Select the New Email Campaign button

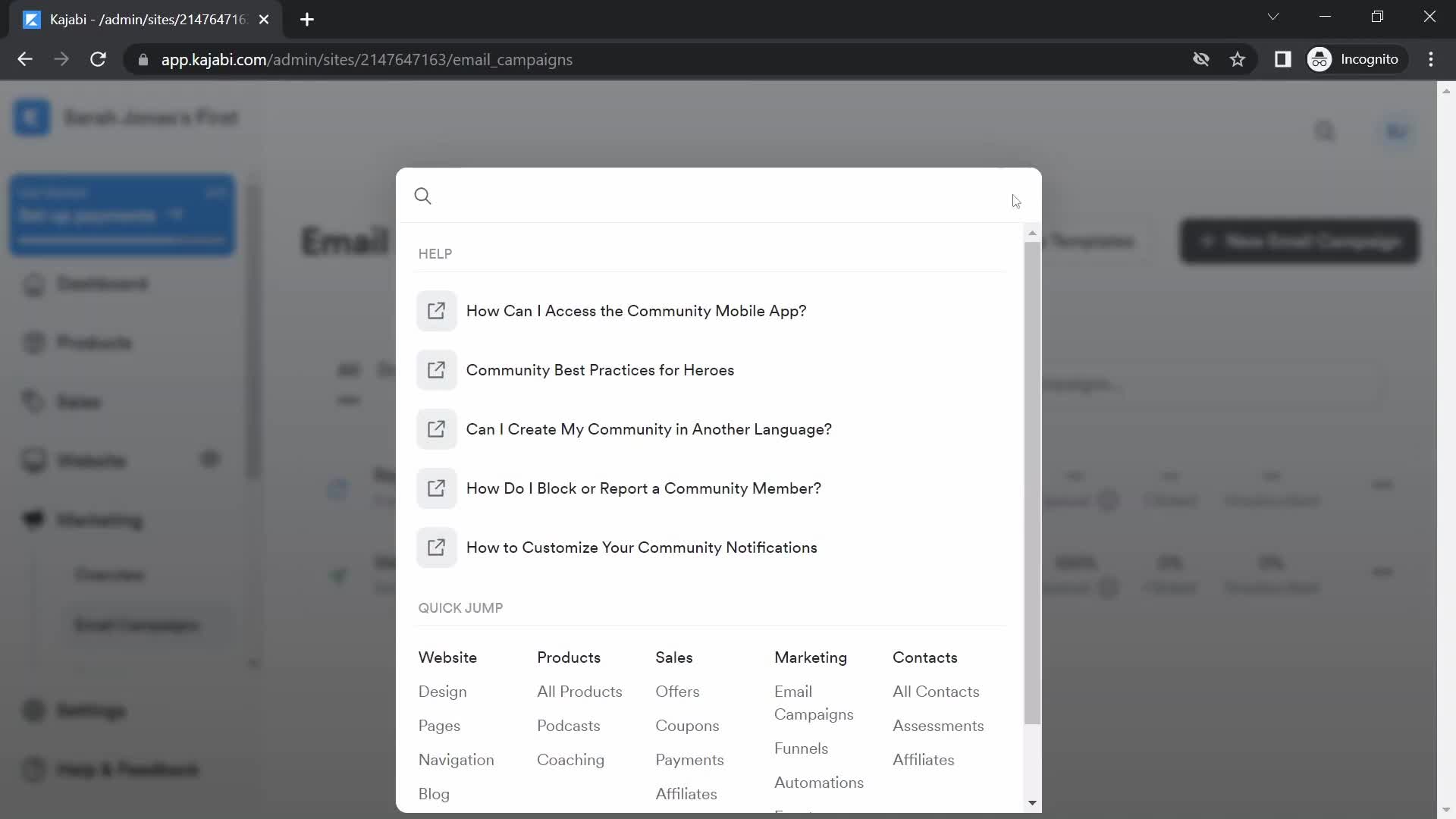1299,240
